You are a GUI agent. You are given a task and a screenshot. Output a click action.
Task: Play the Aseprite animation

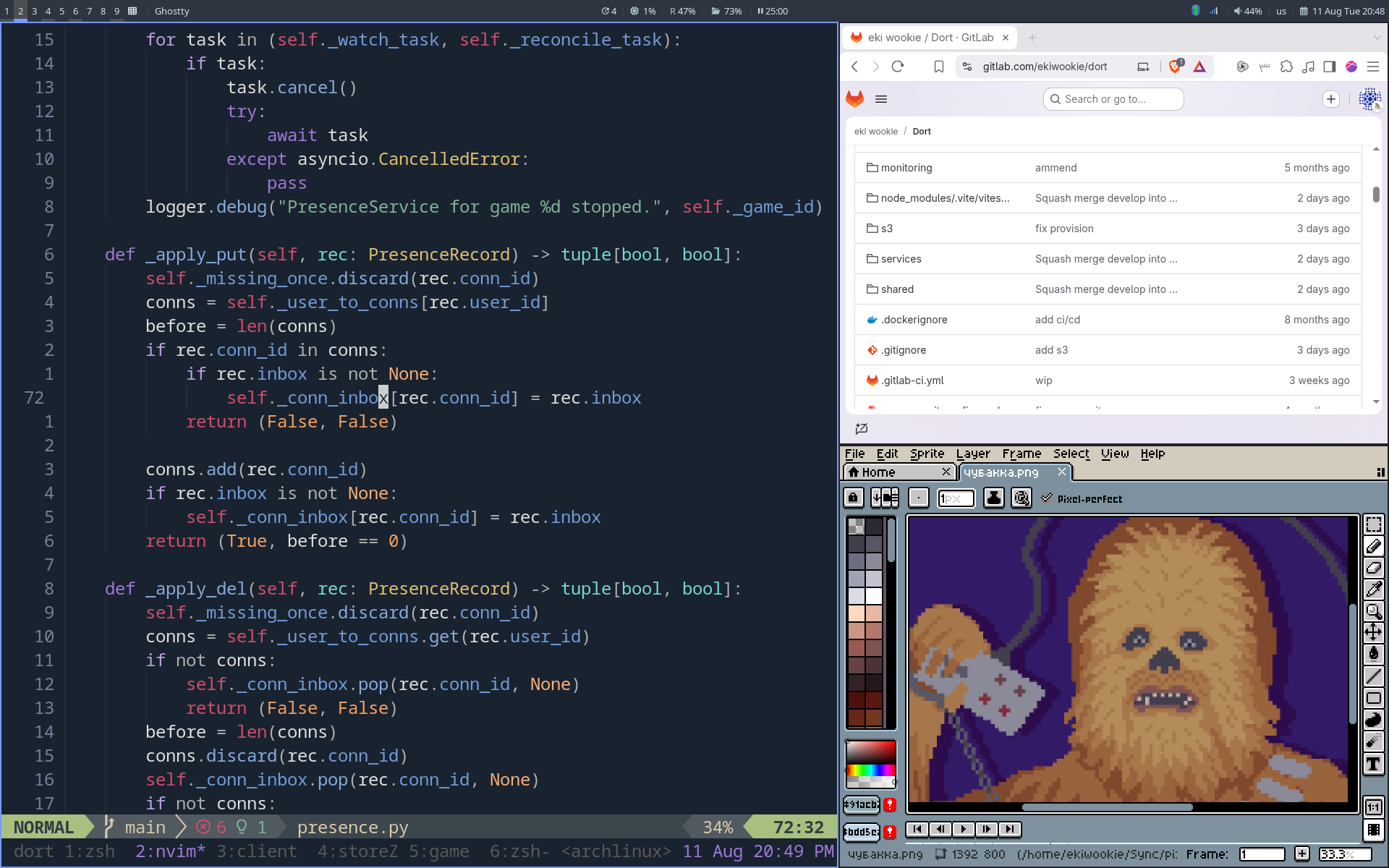pyautogui.click(x=964, y=829)
